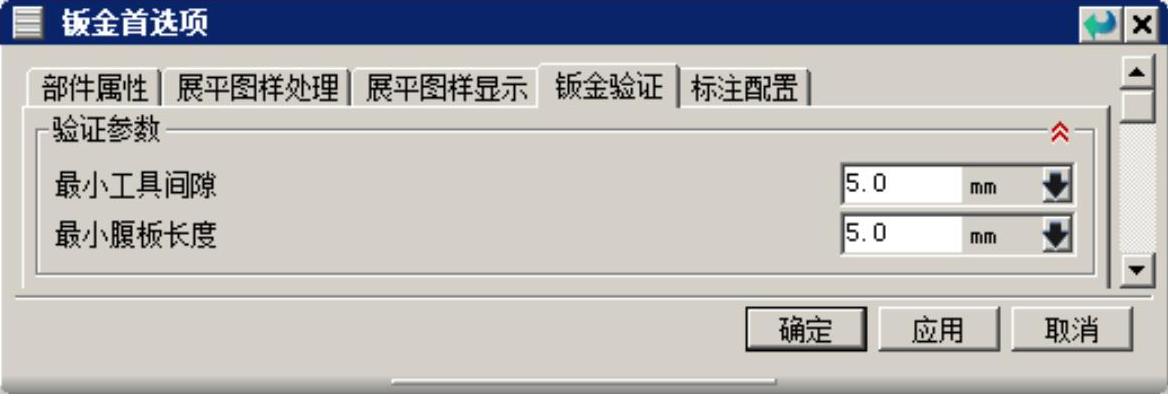Screen dimensions: 1168x400
Task: Open the 最小工具间隙 options arrow
Action: (x=1056, y=185)
